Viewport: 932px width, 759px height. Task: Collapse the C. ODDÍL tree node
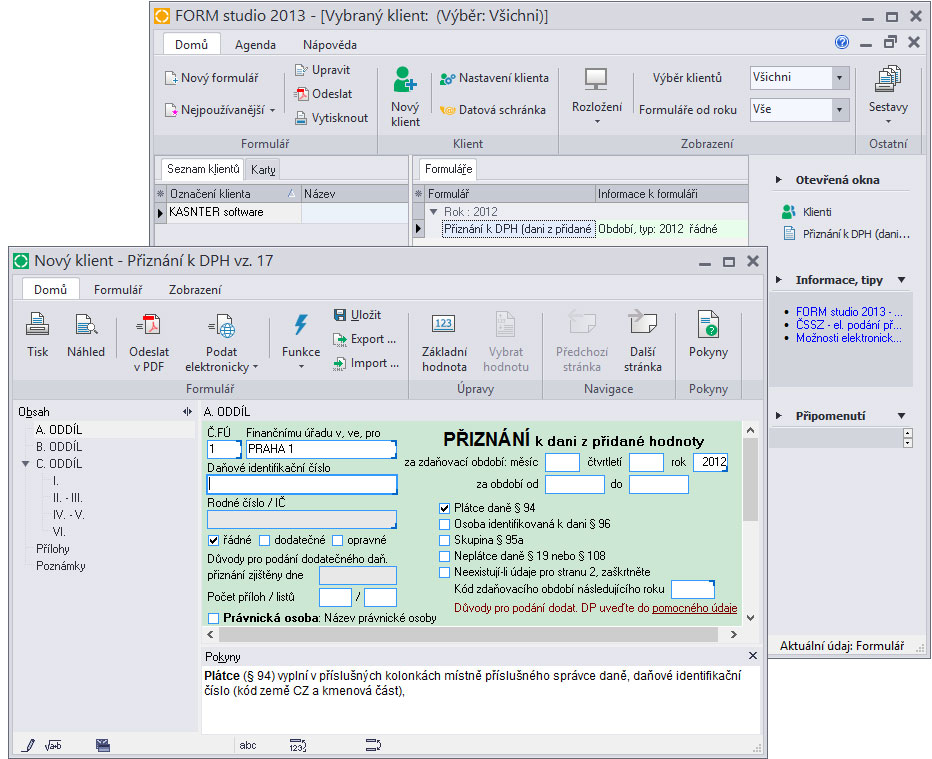point(26,464)
